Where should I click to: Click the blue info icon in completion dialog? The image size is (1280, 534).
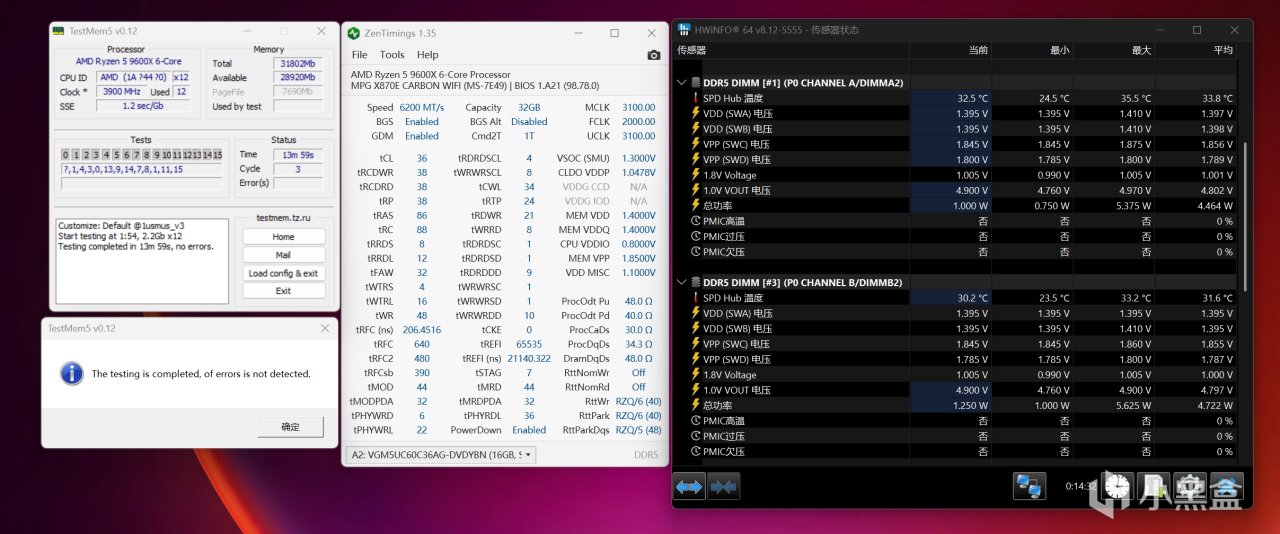click(x=72, y=373)
